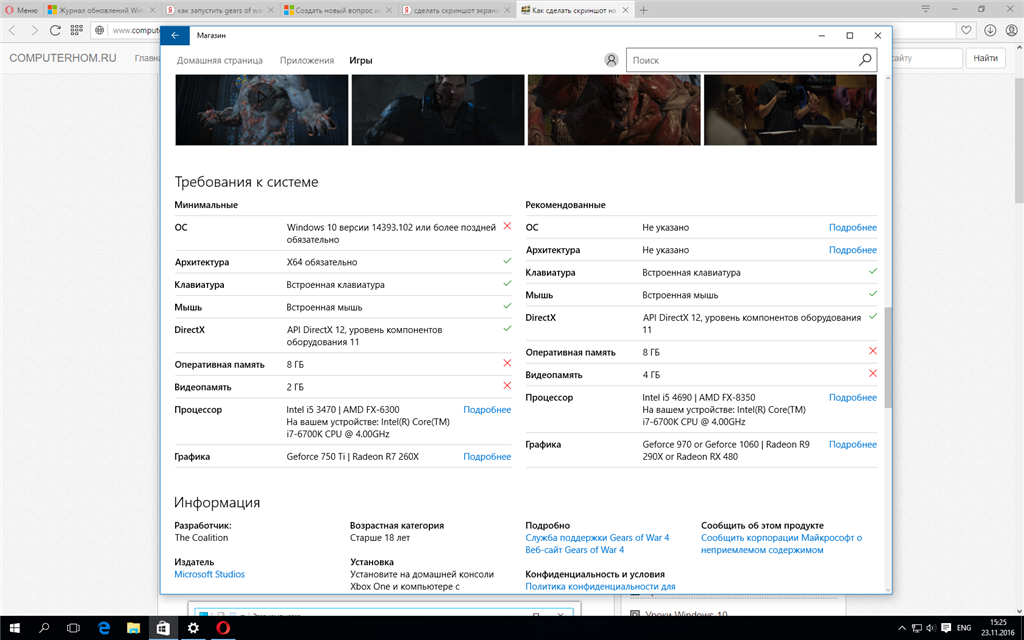The height and width of the screenshot is (640, 1024).
Task: Add page to bookmarks with the heart icon
Action: [x=967, y=30]
